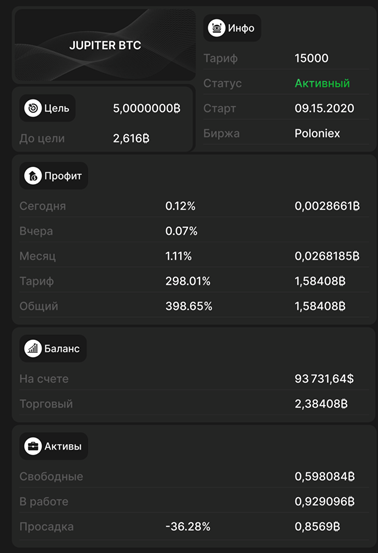Viewport: 378px width, 553px height.
Task: Open the JUPITER BTC card banner
Action: 105,45
